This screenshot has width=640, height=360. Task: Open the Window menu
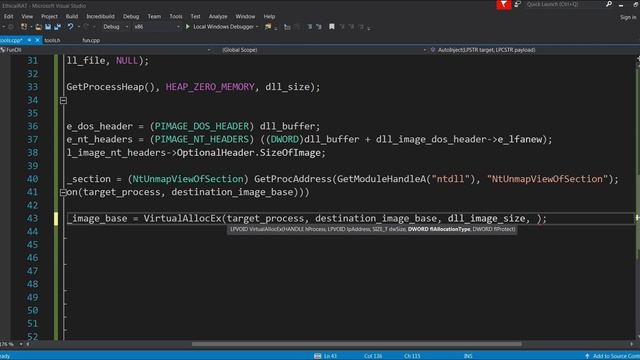245,16
